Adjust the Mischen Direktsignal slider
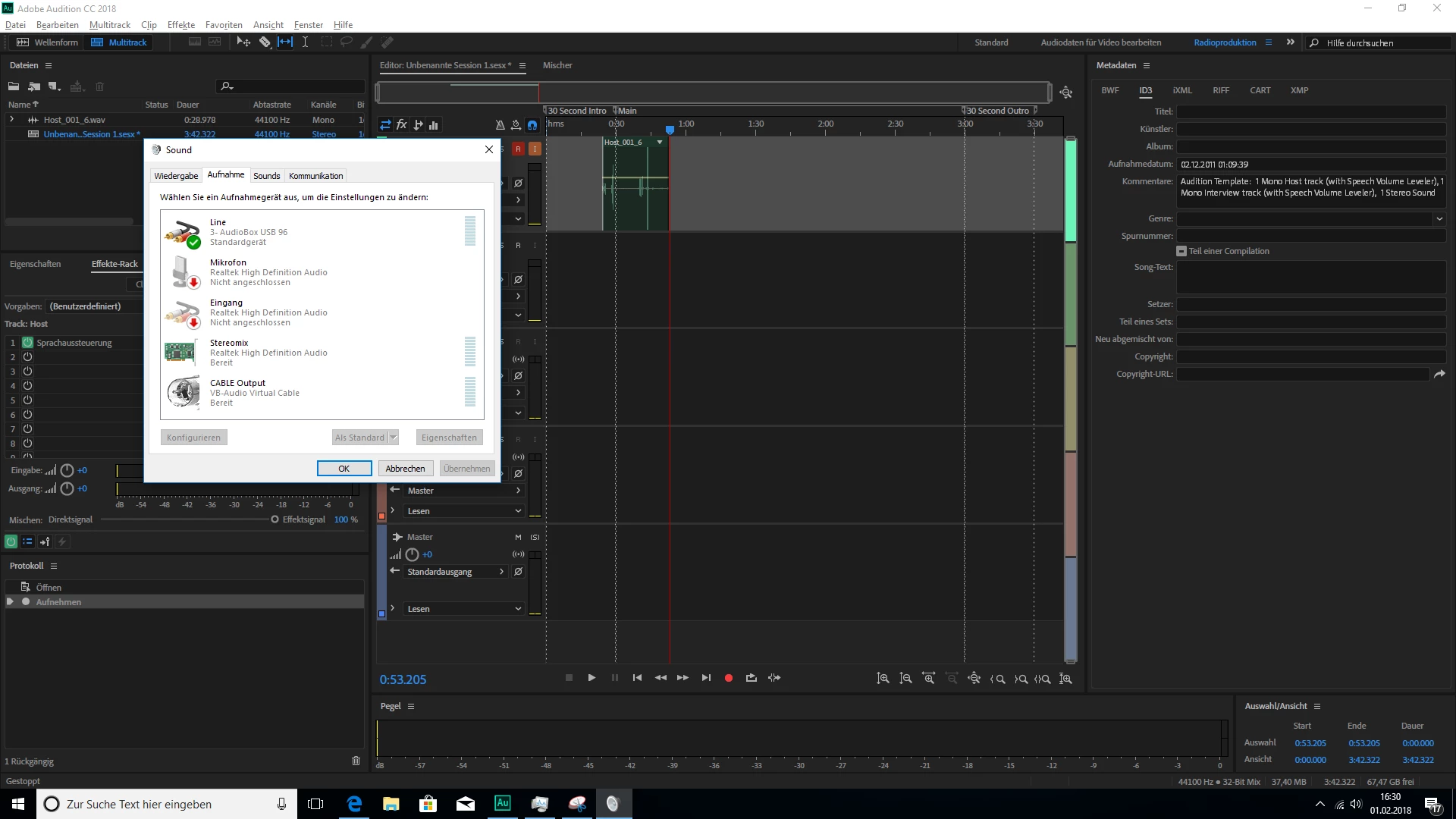Image resolution: width=1456 pixels, height=819 pixels. (275, 519)
